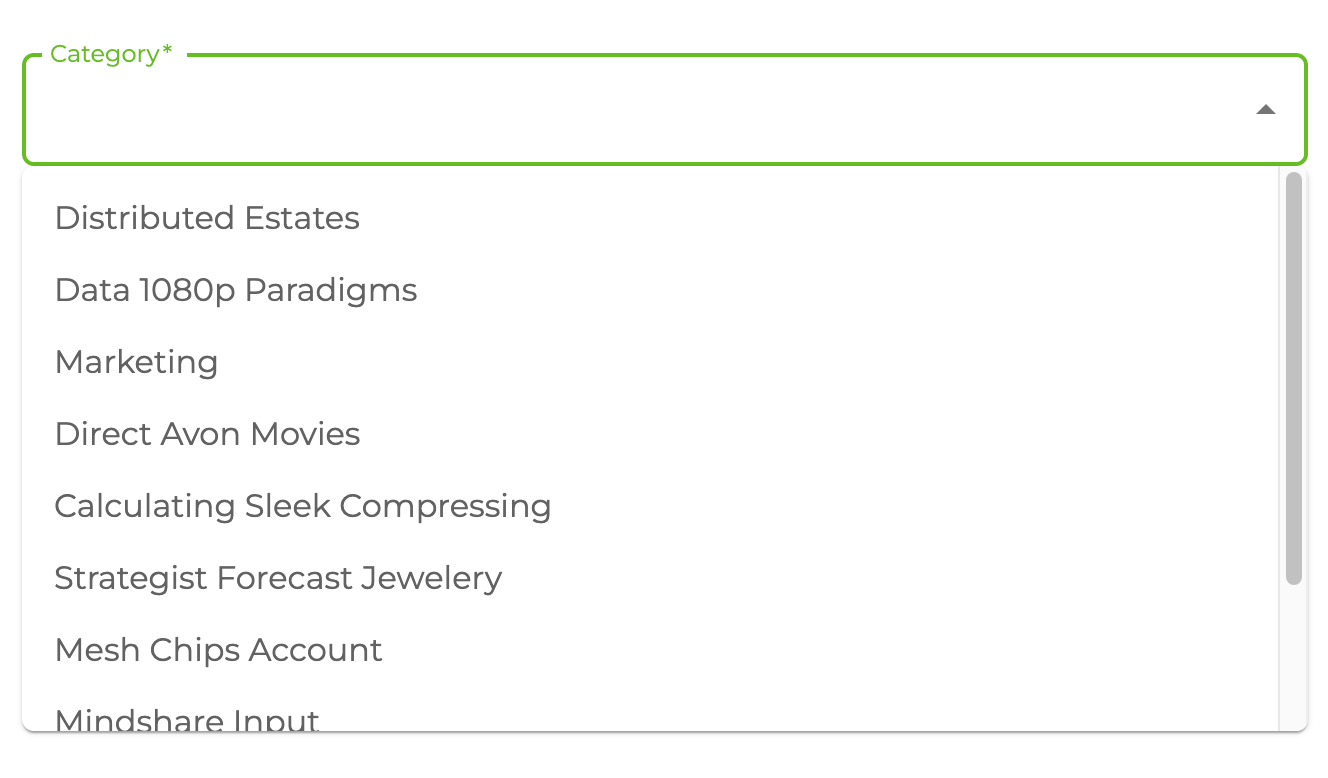Screen dimensions: 1328x778
Task: Select Strategist Forecast Jewelery item
Action: tap(278, 578)
